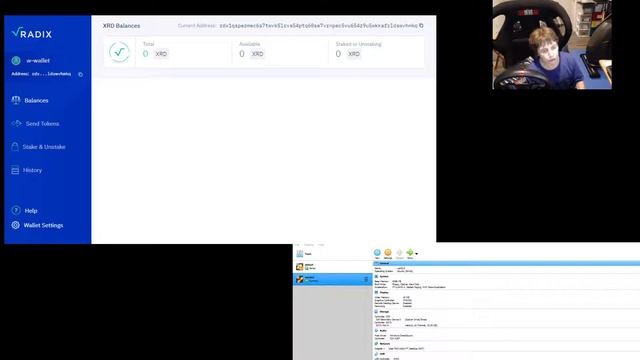Viewport: 640px width, 360px height.
Task: Click the Storage section header in VirtualBox
Action: [x=382, y=312]
